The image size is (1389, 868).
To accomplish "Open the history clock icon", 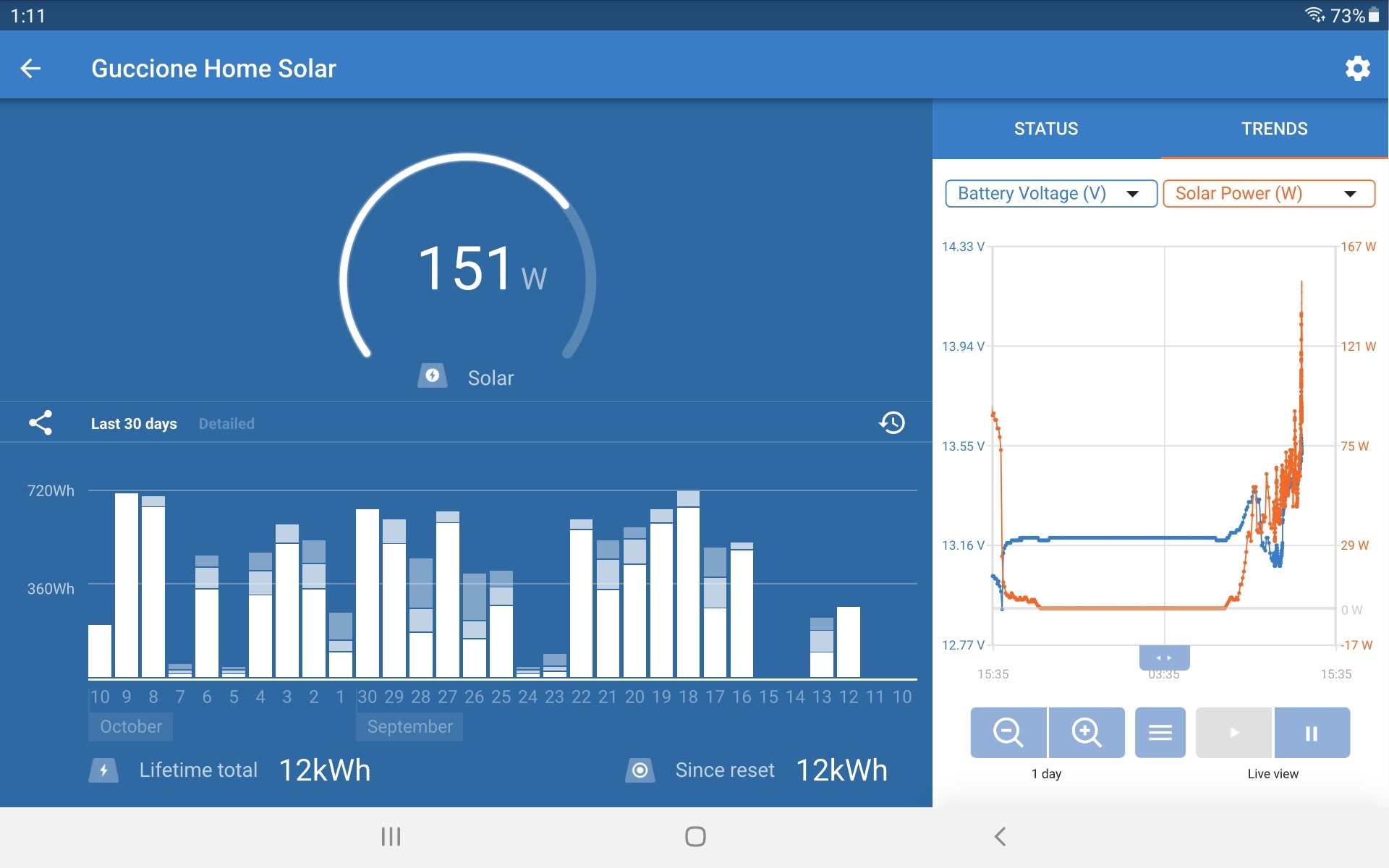I will [892, 423].
